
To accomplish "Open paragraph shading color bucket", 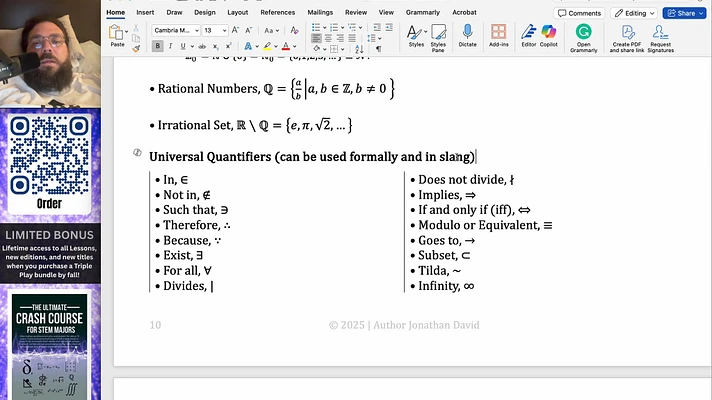I will tap(316, 49).
